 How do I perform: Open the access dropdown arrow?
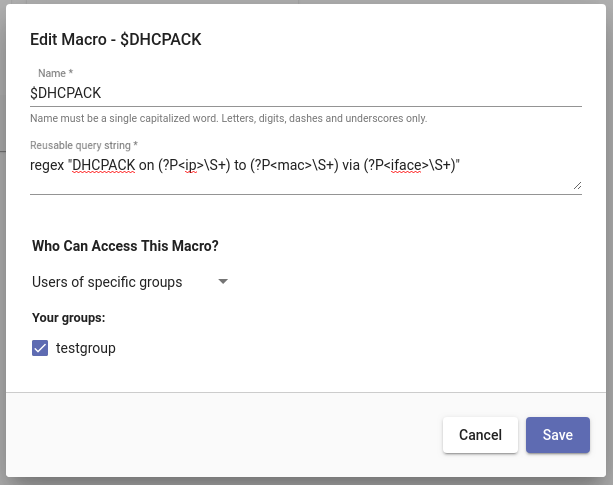(223, 281)
